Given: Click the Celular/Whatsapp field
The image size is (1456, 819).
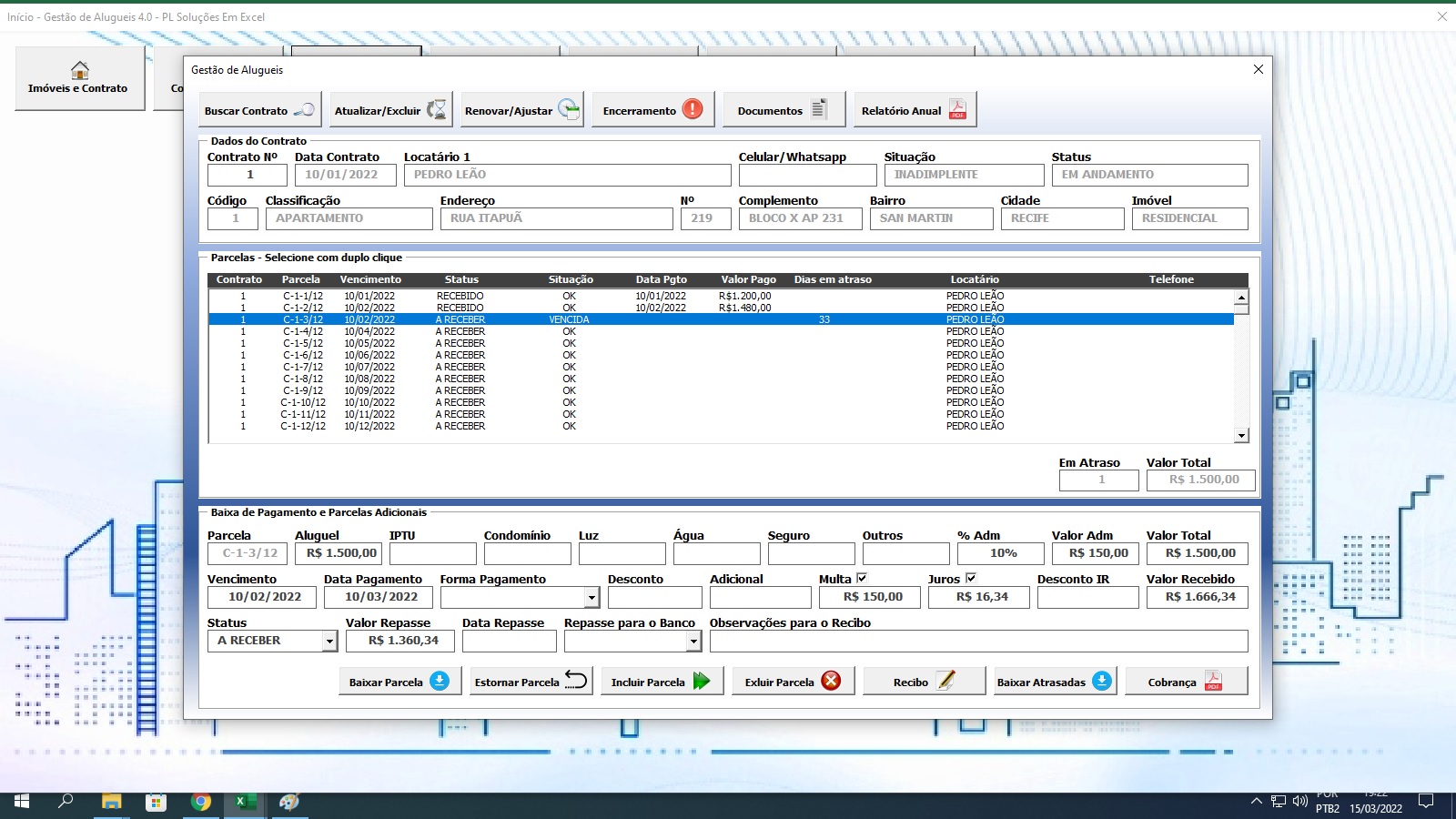Looking at the screenshot, I should tap(807, 175).
